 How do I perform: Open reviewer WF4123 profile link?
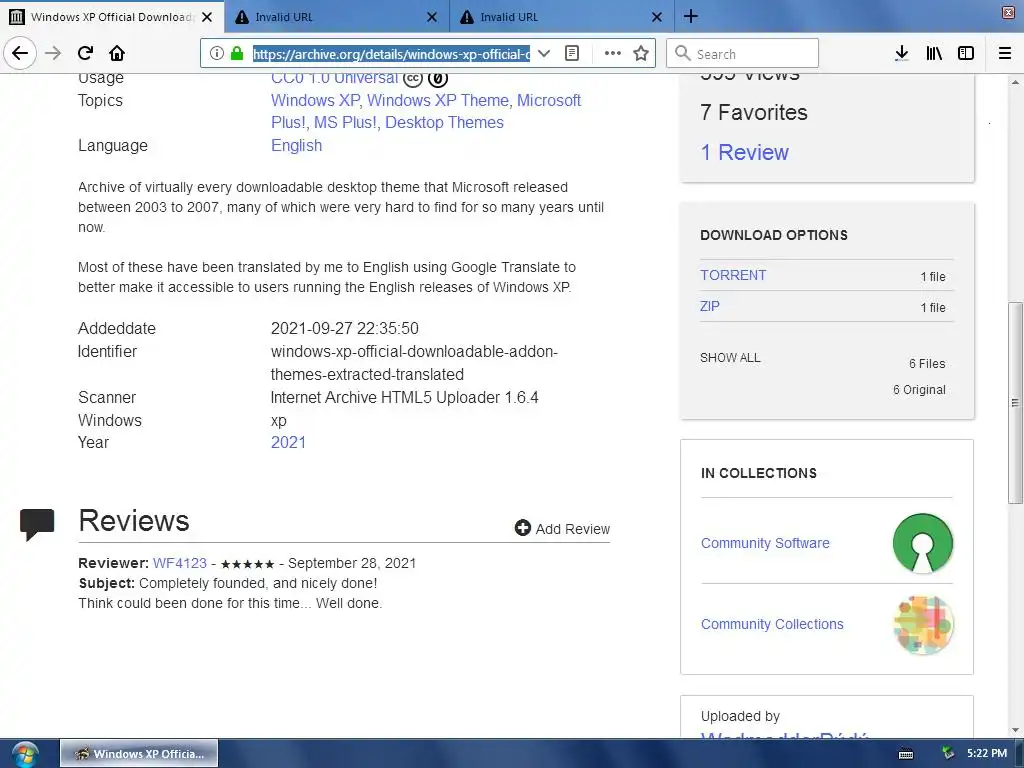point(180,564)
